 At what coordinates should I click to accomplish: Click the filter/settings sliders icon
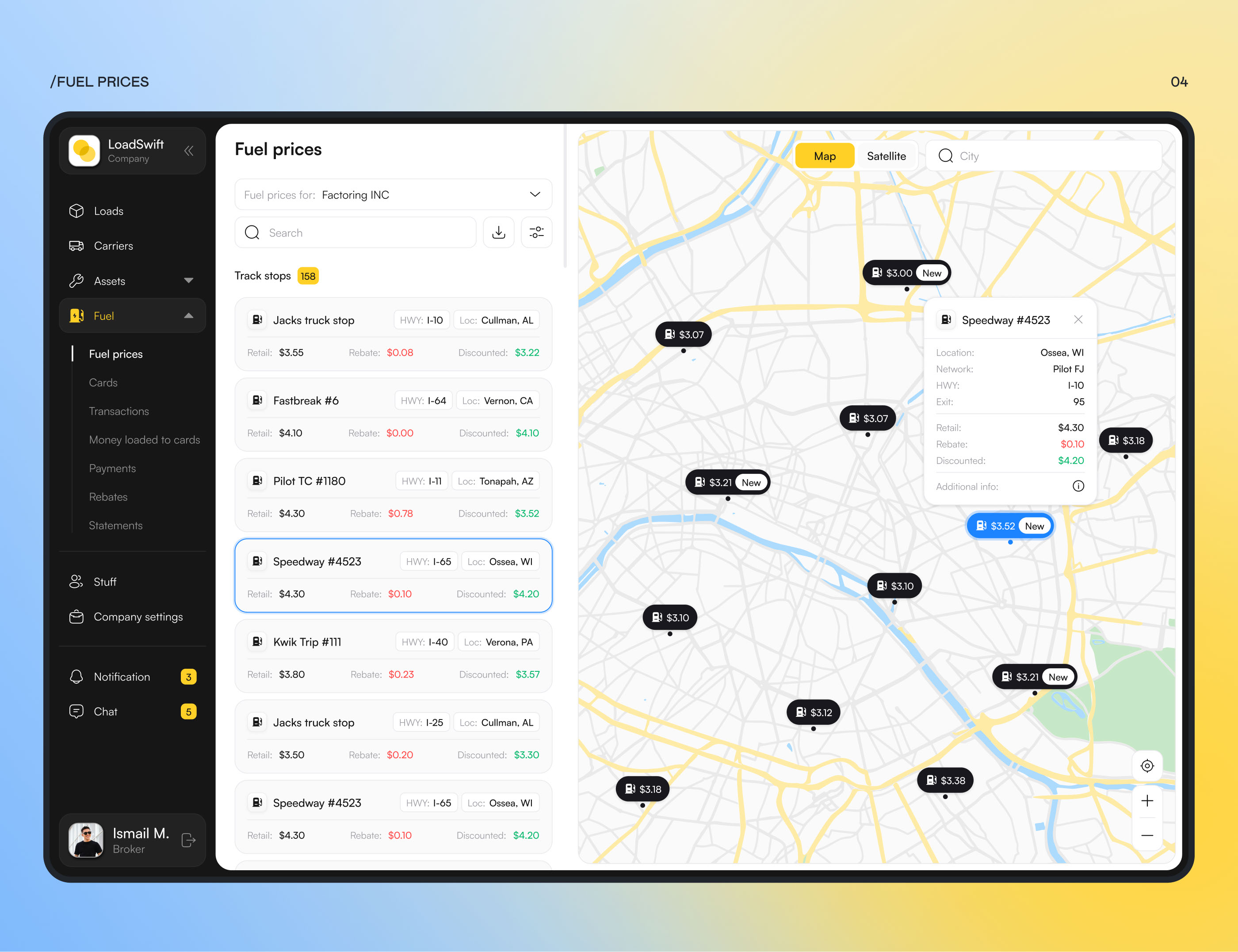536,232
